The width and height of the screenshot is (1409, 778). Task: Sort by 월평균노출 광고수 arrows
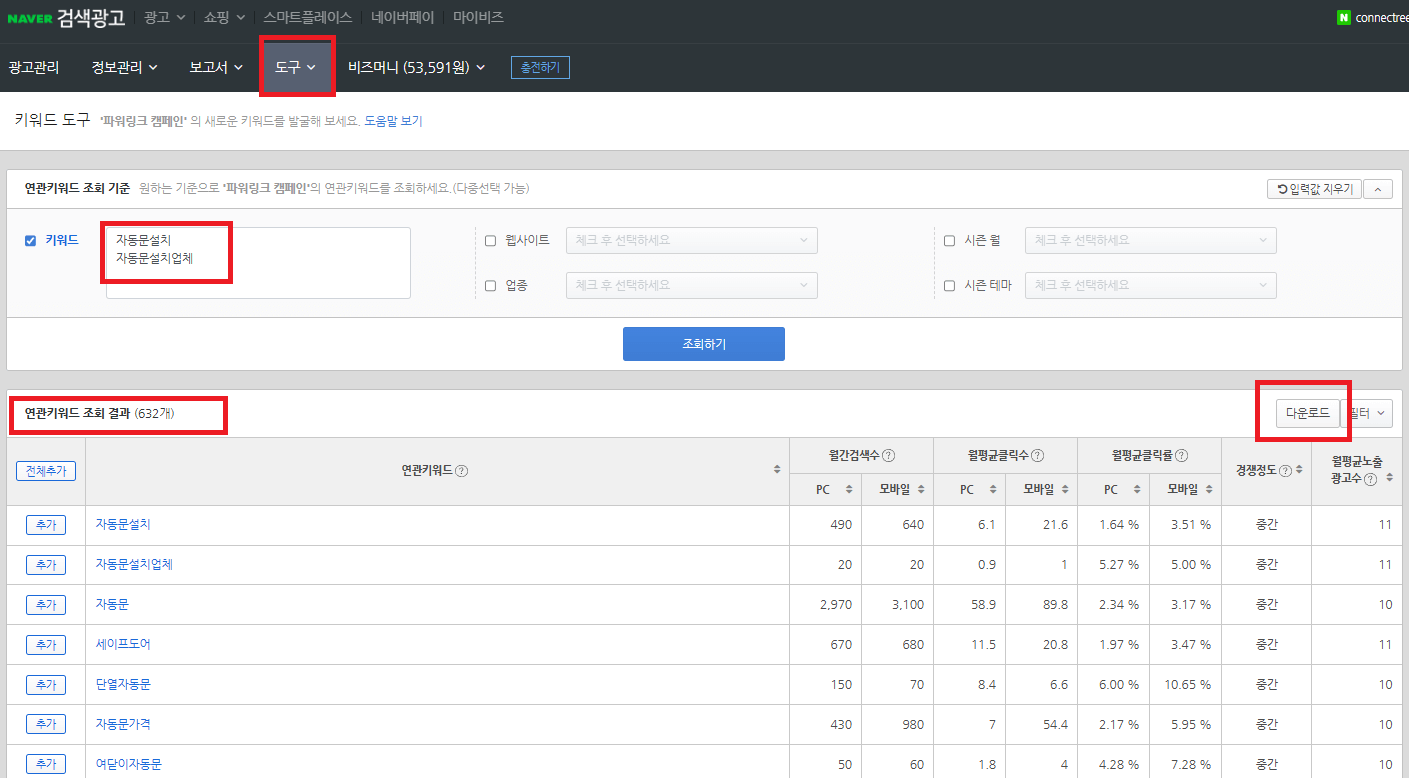click(1387, 479)
